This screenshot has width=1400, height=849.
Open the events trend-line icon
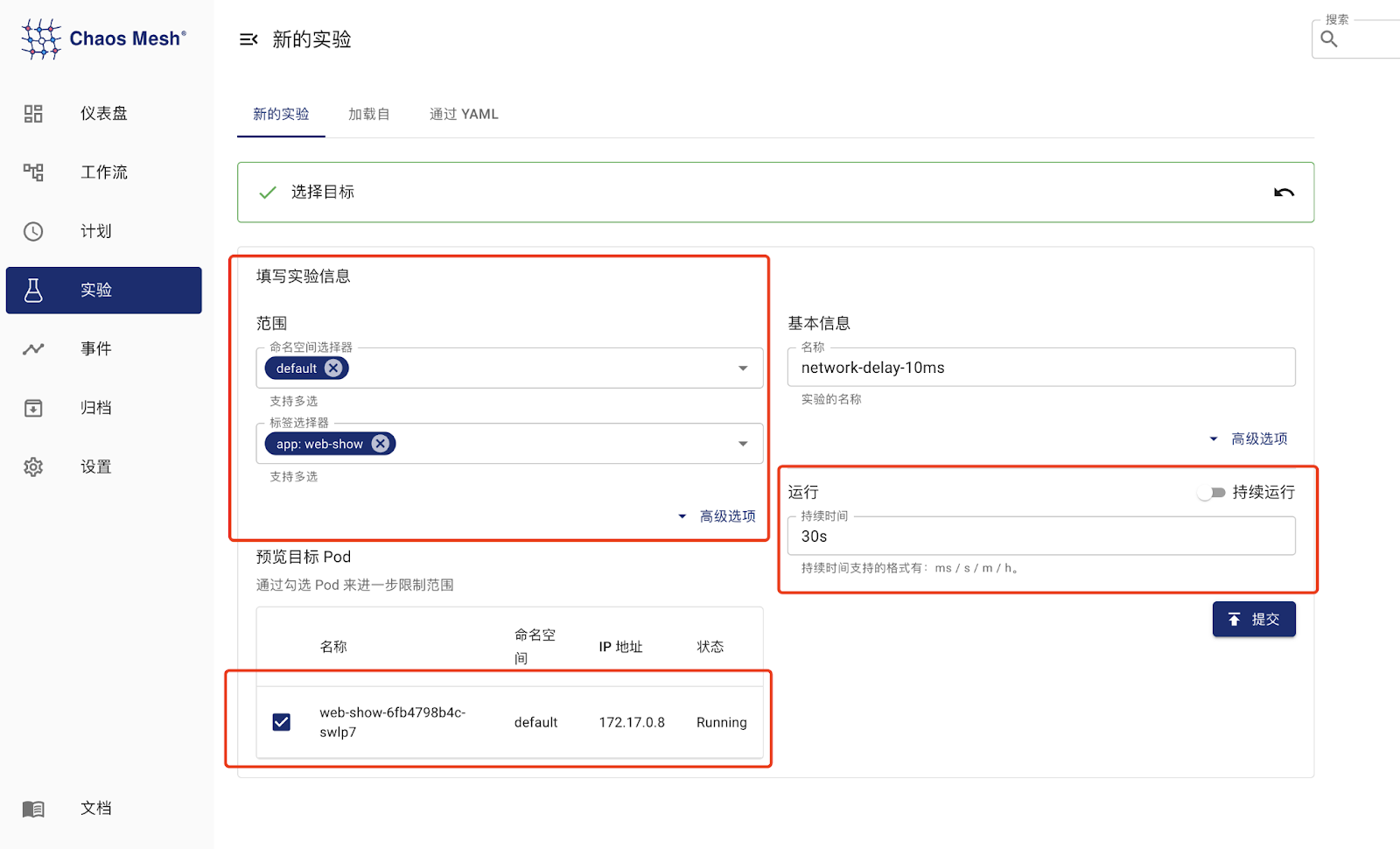point(33,348)
